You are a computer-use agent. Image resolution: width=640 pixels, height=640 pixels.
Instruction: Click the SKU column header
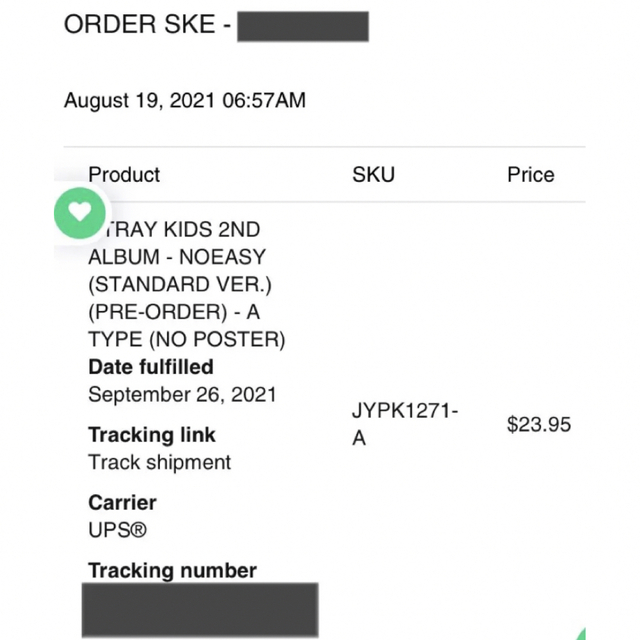(x=373, y=175)
